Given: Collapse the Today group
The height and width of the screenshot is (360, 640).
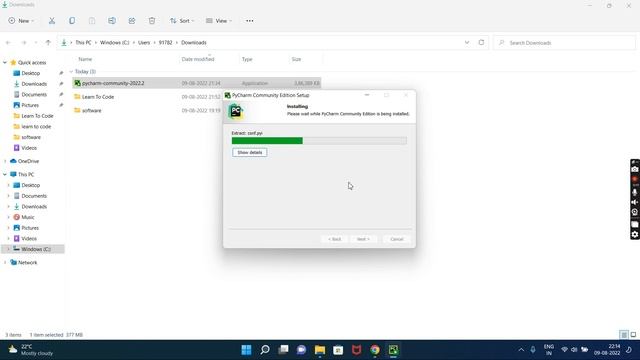Looking at the screenshot, I should pos(71,71).
